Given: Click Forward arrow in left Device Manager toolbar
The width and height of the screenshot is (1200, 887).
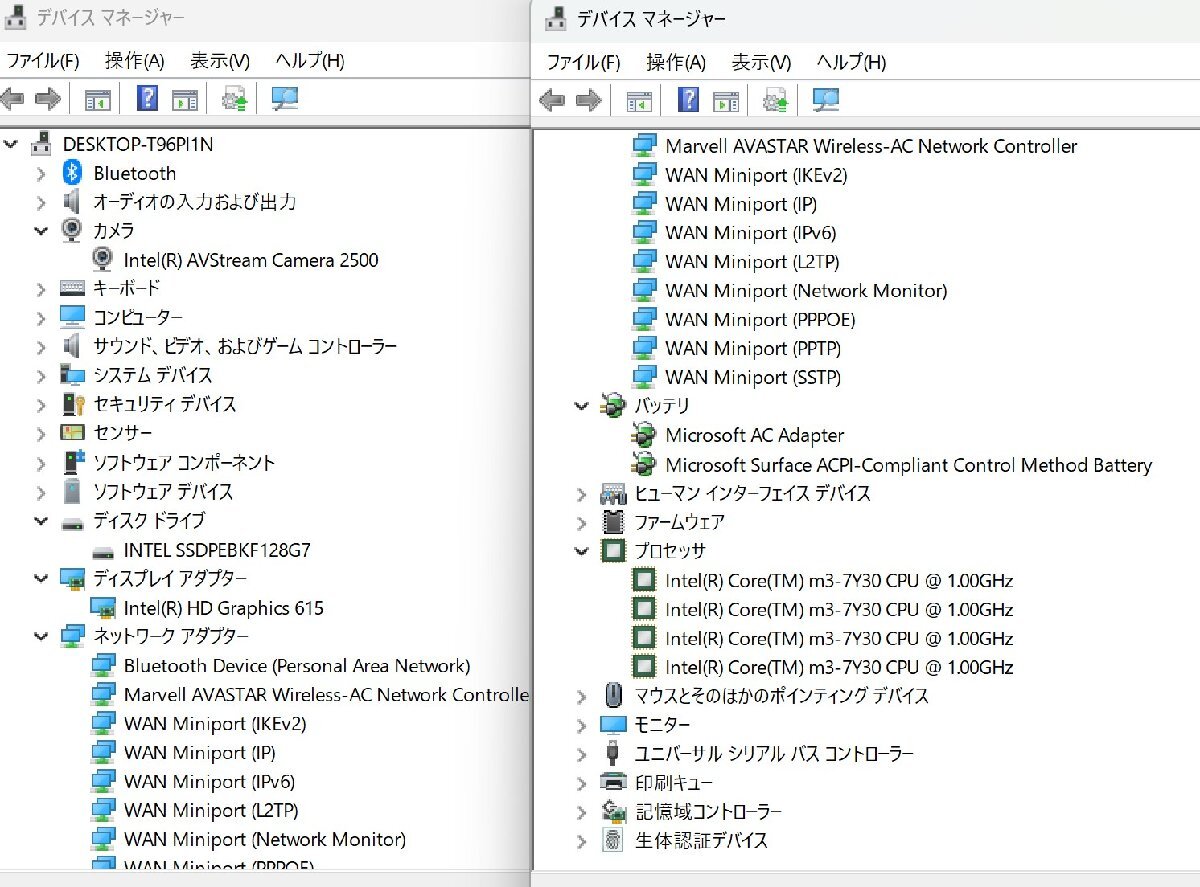Looking at the screenshot, I should [x=47, y=99].
